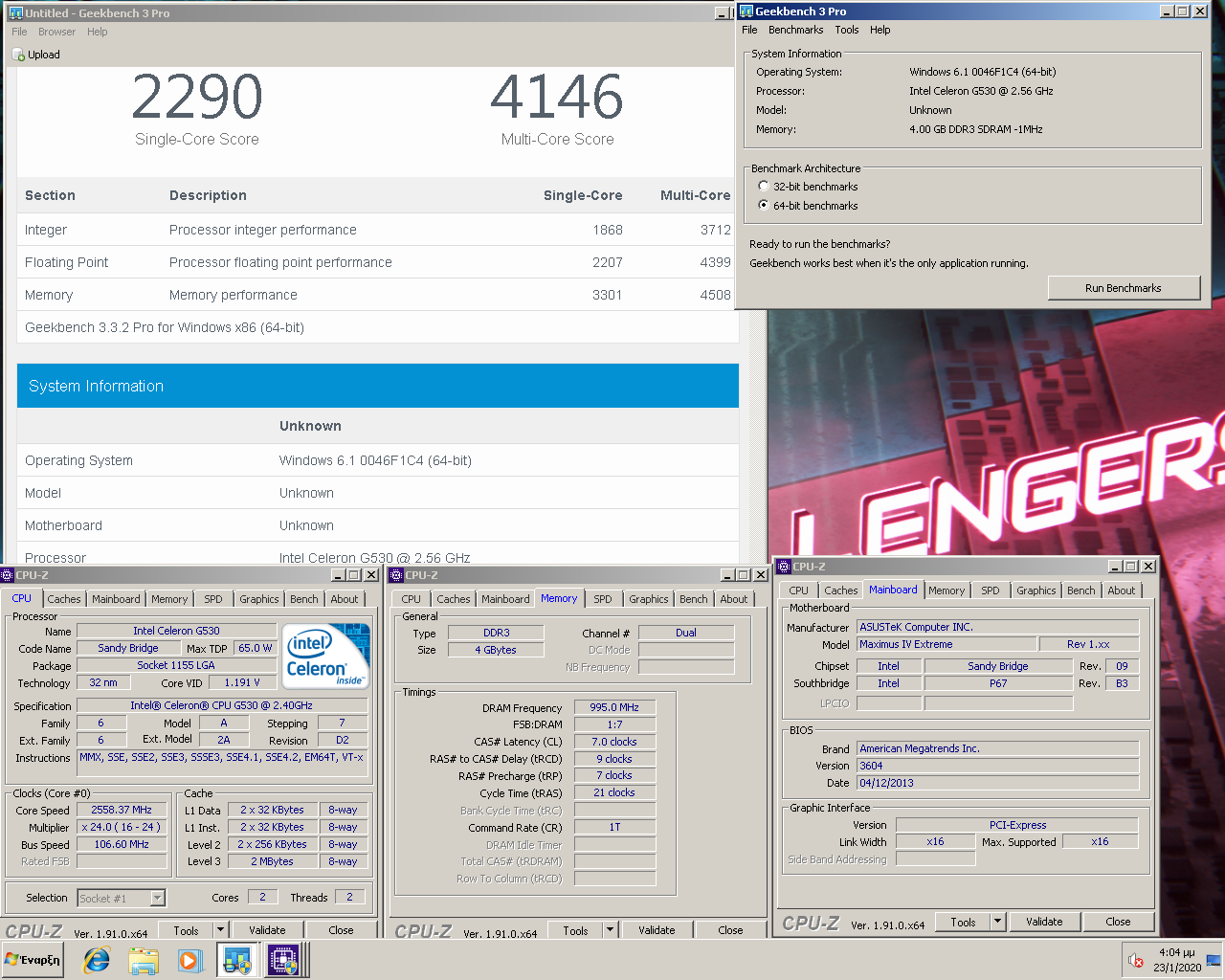Click the Intel Celeron inside logo
1225x980 pixels.
[326, 656]
